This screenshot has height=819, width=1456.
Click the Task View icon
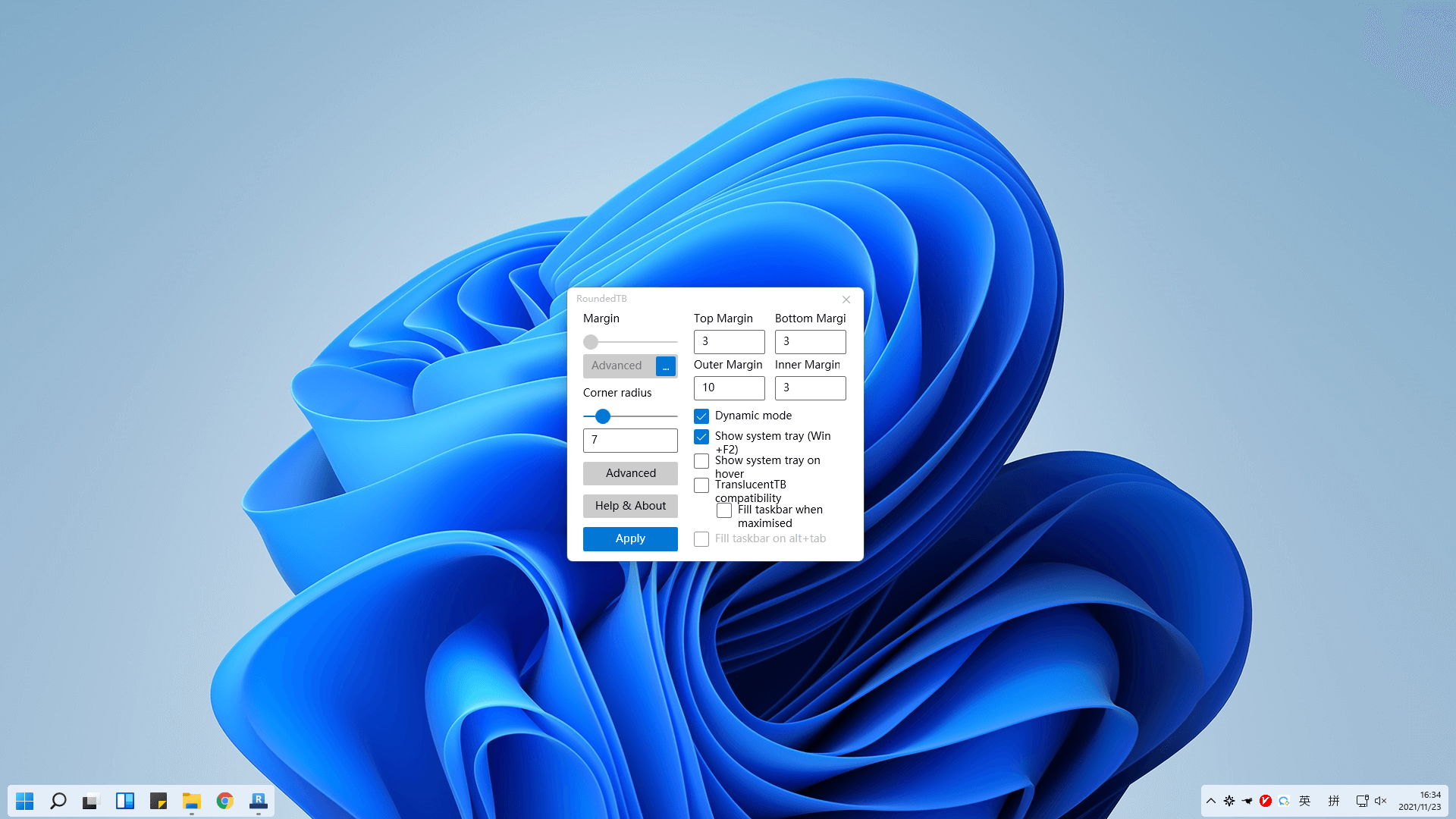point(91,801)
